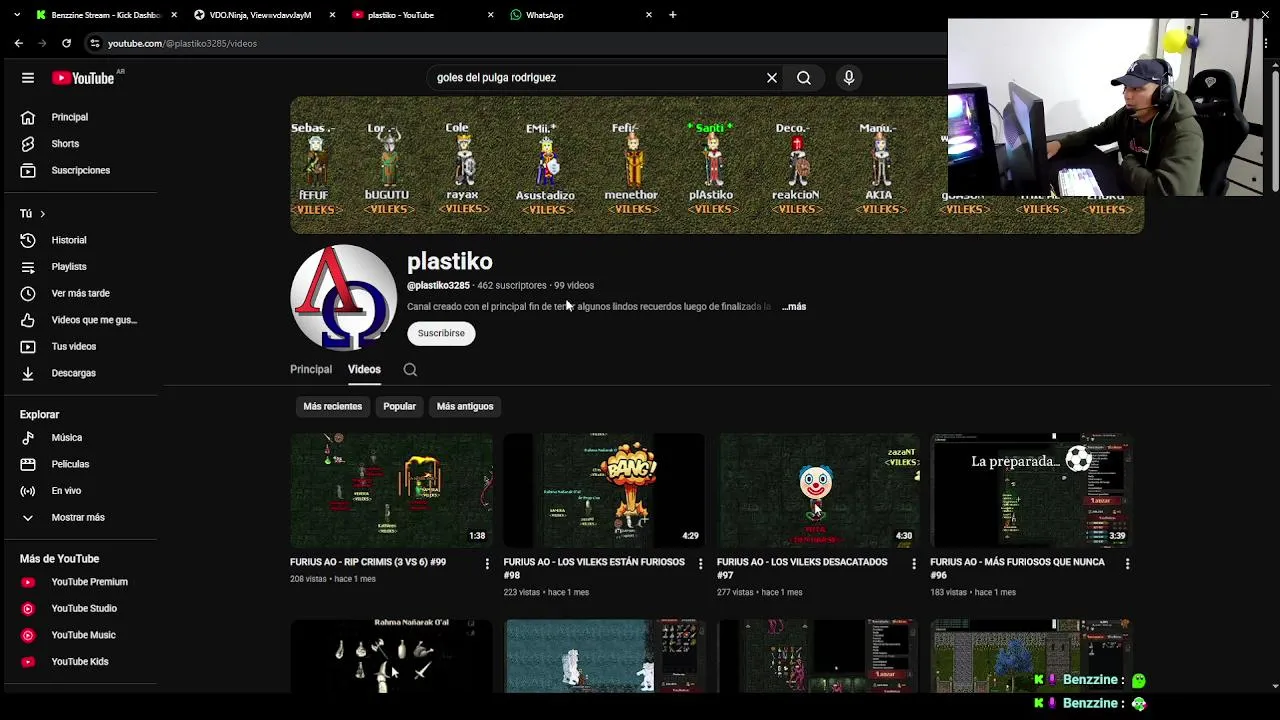
Task: Open options menu for RIP CRIMIS #99 video
Action: point(487,564)
